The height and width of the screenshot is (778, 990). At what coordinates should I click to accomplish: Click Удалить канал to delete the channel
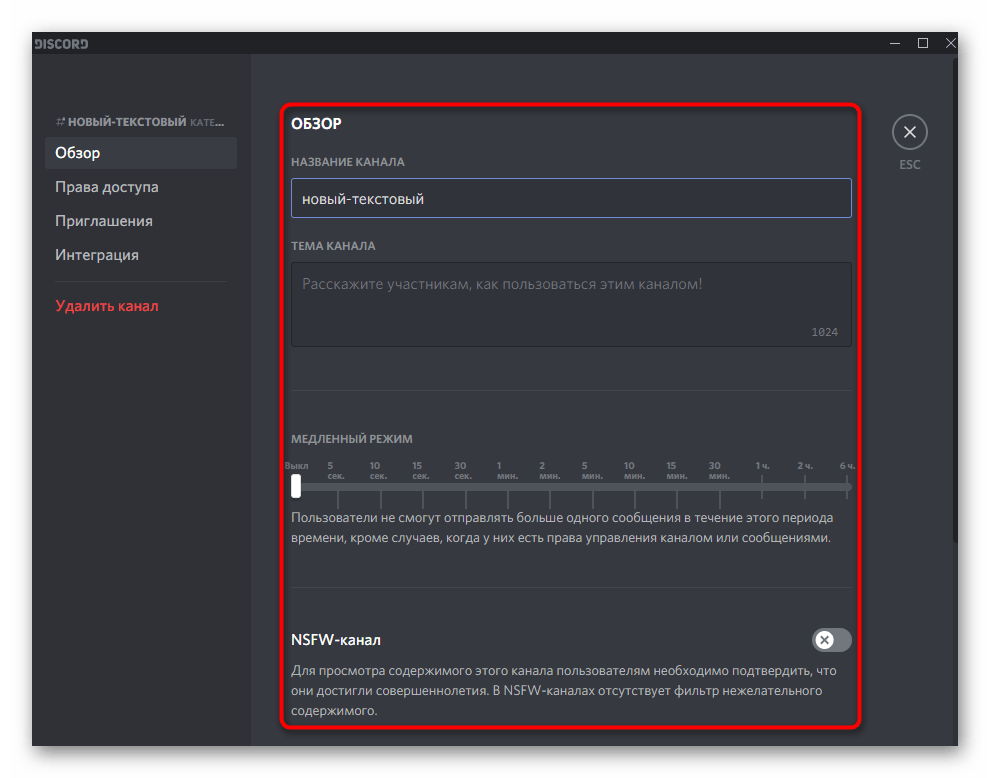107,306
